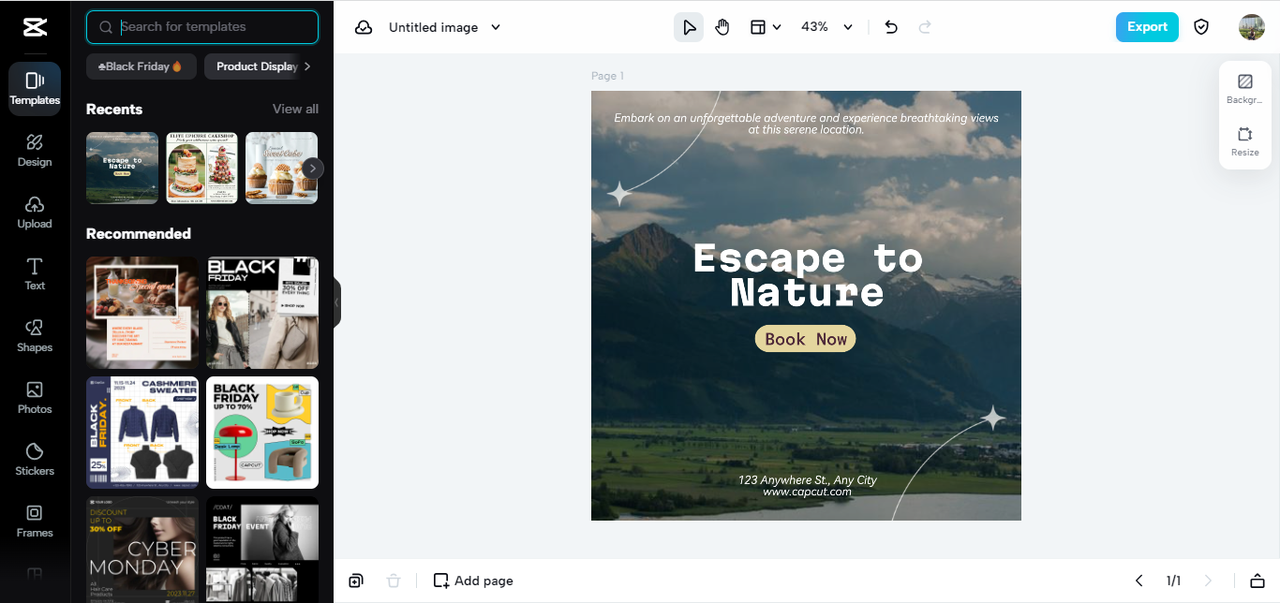Redo the last action
The height and width of the screenshot is (603, 1280).
click(x=925, y=27)
